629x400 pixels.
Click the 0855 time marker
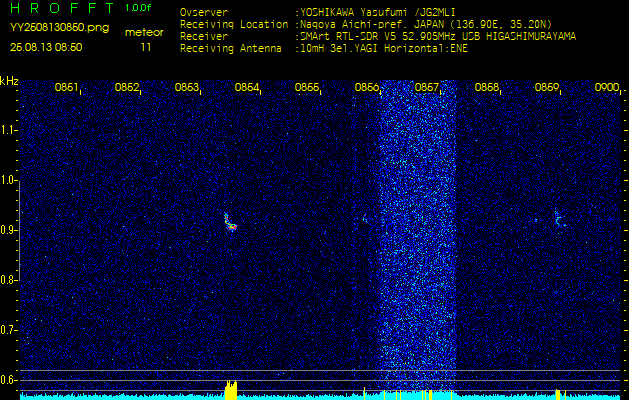pyautogui.click(x=307, y=87)
